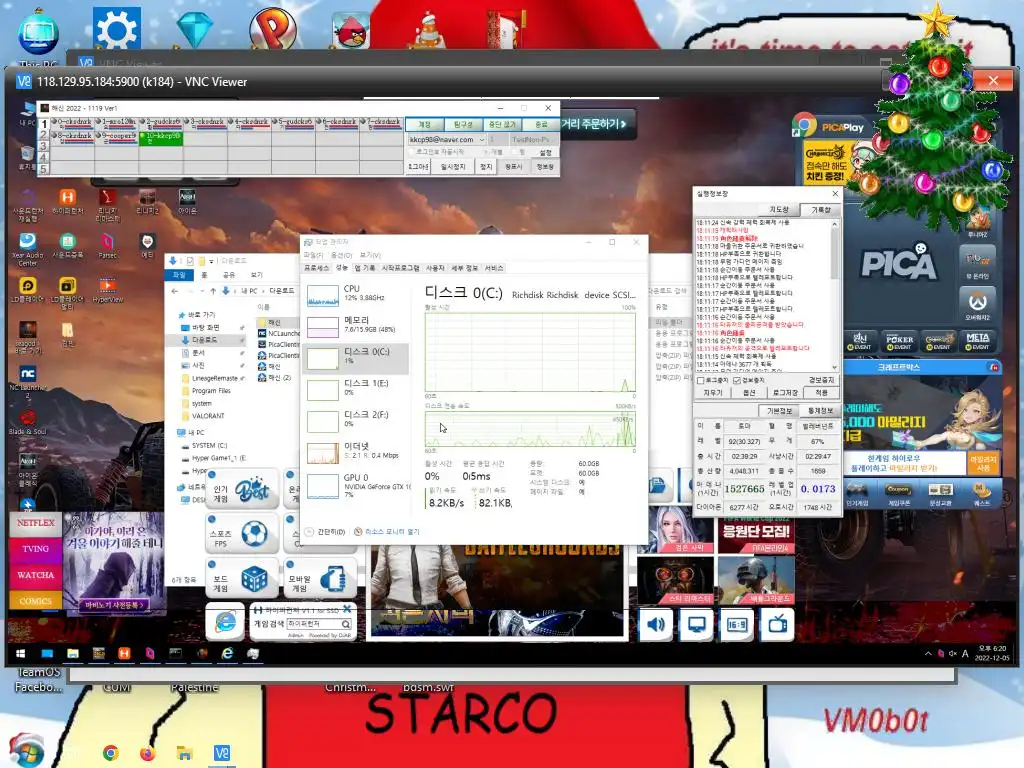Click the monitor display tile
Image resolution: width=1024 pixels, height=768 pixels.
[696, 625]
